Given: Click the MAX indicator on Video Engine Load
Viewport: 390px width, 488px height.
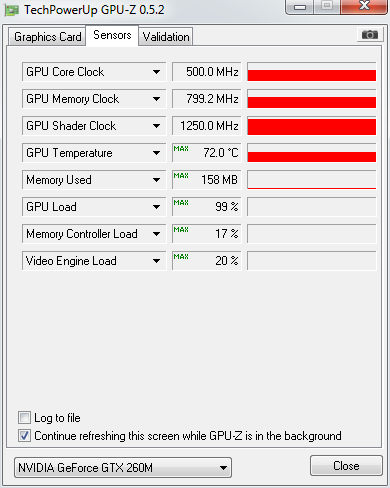Looking at the screenshot, I should tap(181, 257).
